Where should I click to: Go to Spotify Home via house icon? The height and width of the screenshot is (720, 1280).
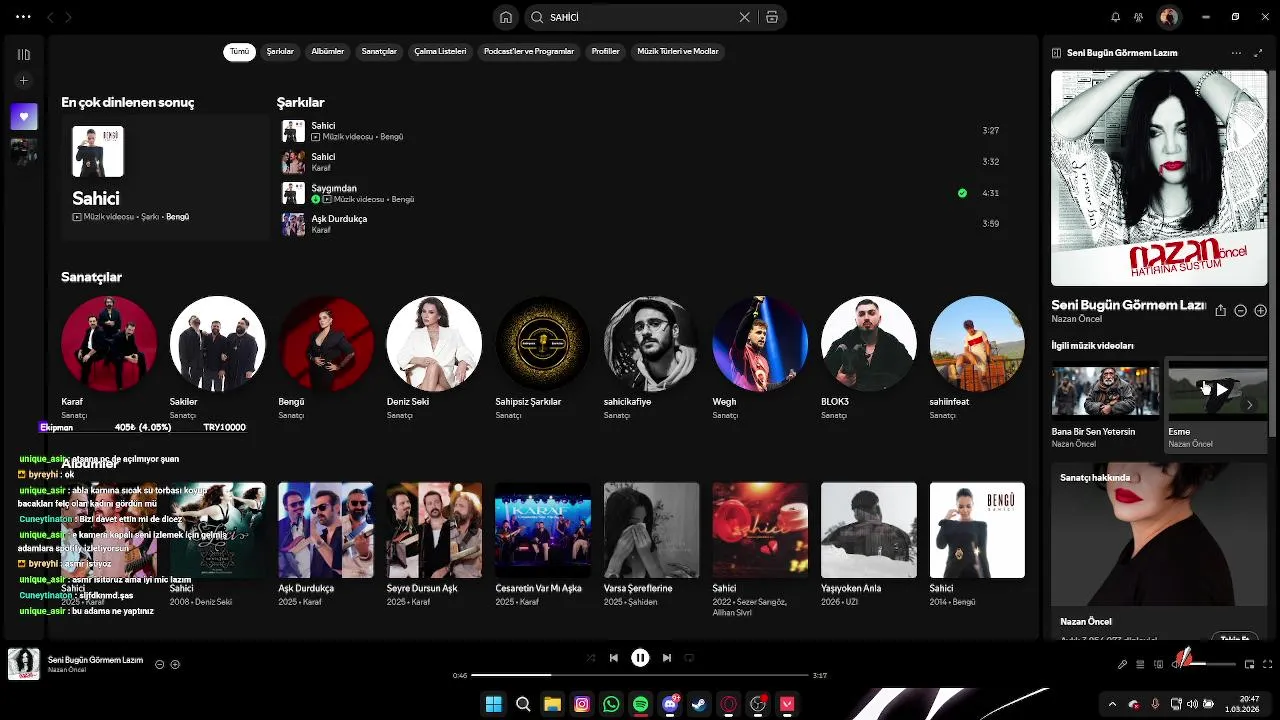tap(506, 17)
